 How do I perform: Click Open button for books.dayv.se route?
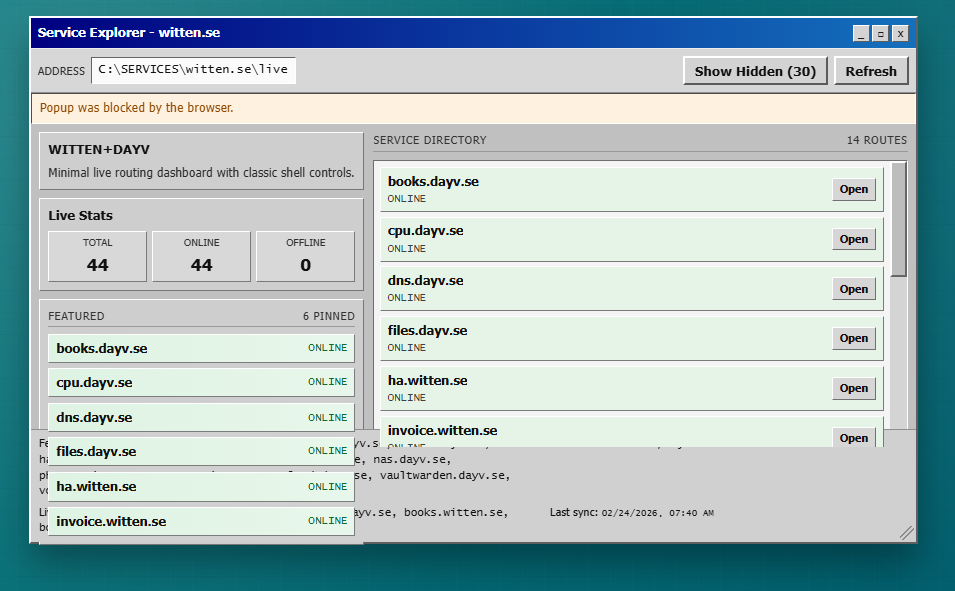coord(853,189)
